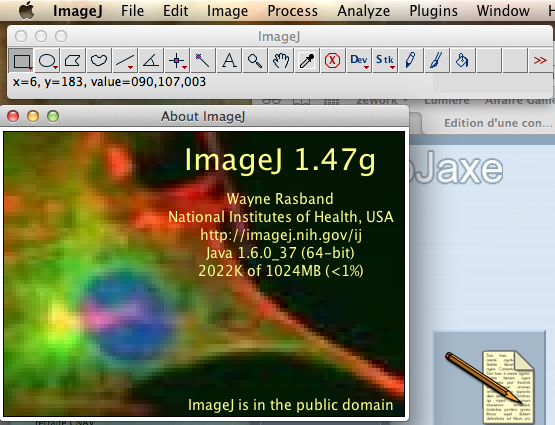The height and width of the screenshot is (425, 555).
Task: Open the More Tools double-arrow menu
Action: click(x=540, y=61)
